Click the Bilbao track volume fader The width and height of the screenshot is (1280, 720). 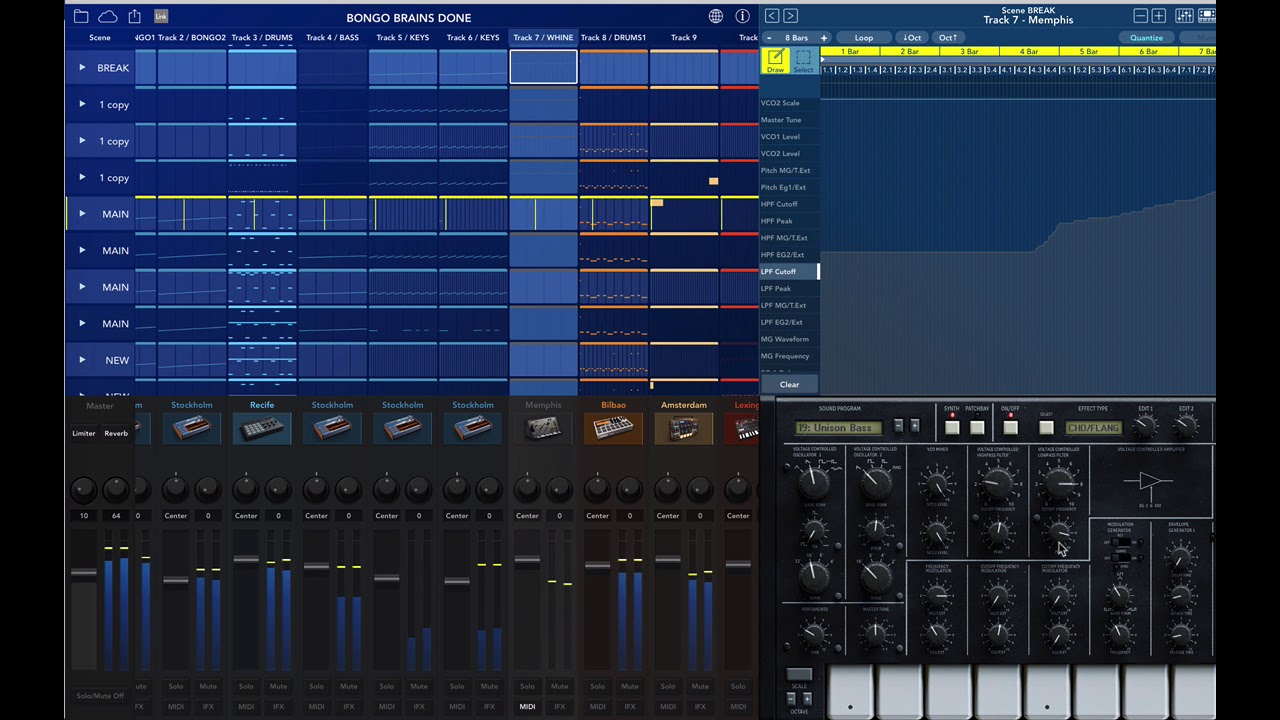coord(597,566)
